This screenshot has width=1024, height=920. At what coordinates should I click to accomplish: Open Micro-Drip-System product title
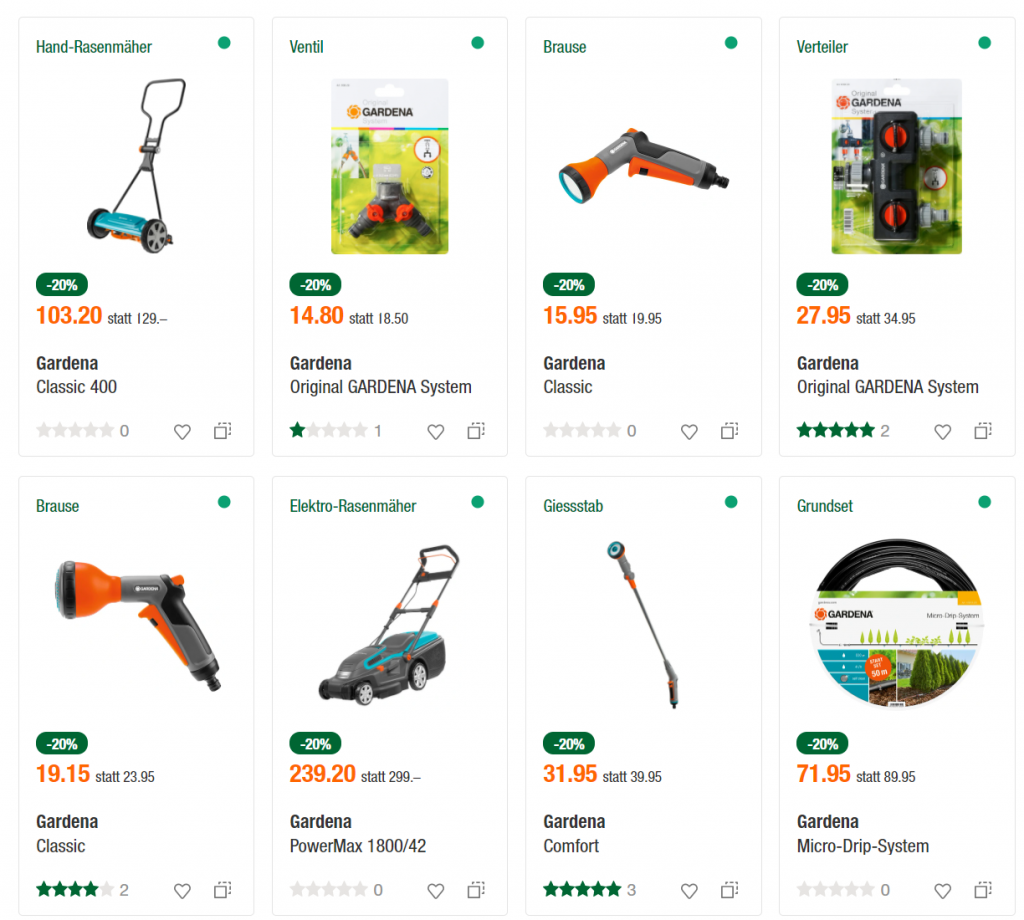pos(863,846)
